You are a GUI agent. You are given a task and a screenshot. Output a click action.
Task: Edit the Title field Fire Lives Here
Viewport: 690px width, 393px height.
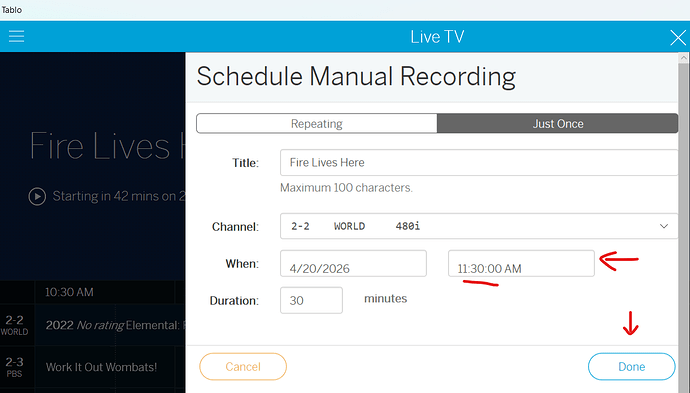479,162
